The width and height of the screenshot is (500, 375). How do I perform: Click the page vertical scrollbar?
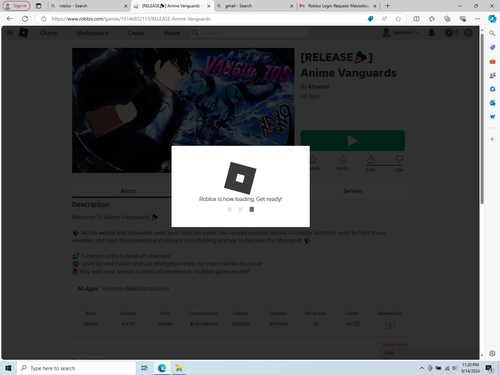click(x=482, y=119)
